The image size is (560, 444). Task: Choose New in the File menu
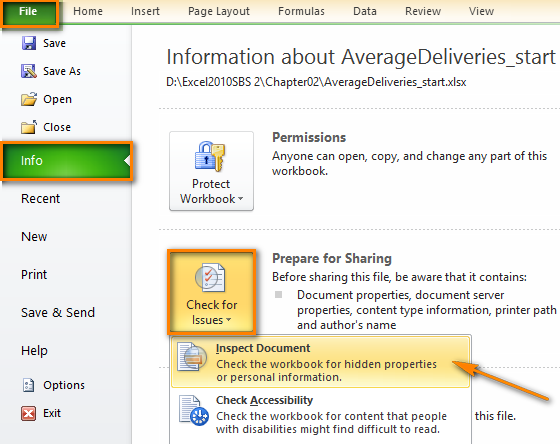pyautogui.click(x=34, y=236)
